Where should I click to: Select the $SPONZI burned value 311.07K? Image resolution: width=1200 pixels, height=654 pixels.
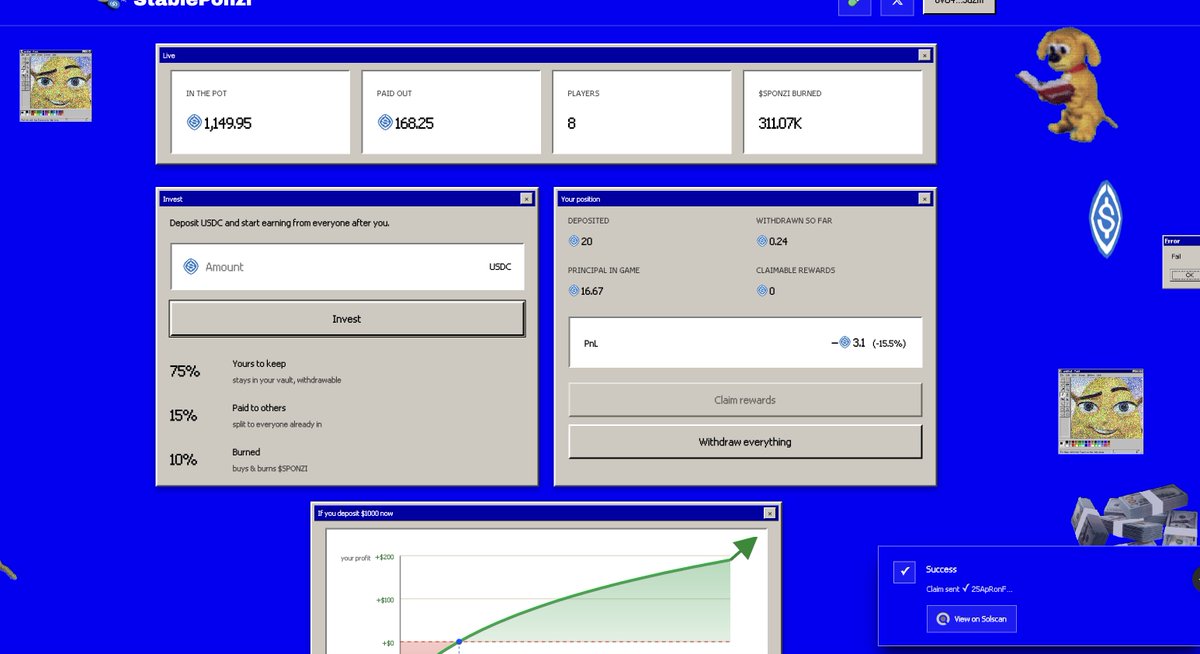[x=781, y=123]
